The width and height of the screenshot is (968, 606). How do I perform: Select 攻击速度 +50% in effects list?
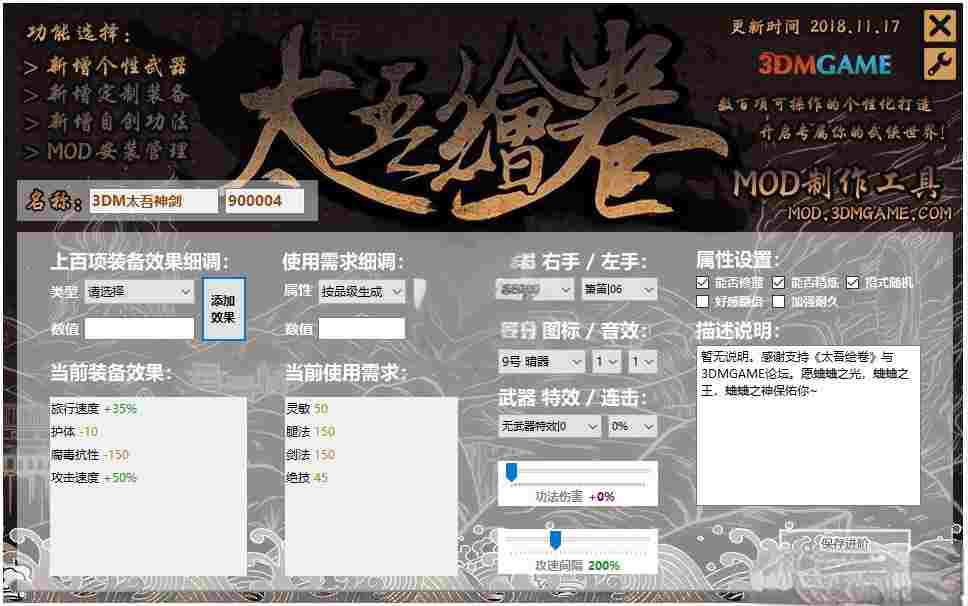(x=94, y=478)
